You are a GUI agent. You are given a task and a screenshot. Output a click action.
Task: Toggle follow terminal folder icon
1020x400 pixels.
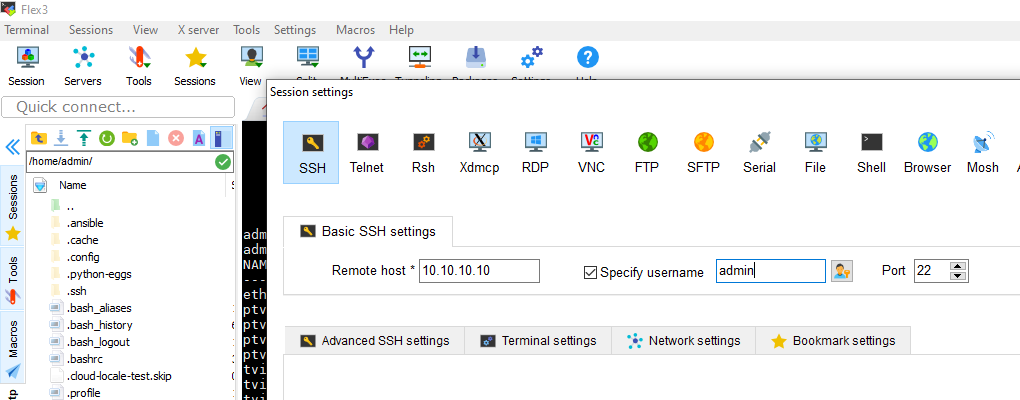pyautogui.click(x=221, y=138)
